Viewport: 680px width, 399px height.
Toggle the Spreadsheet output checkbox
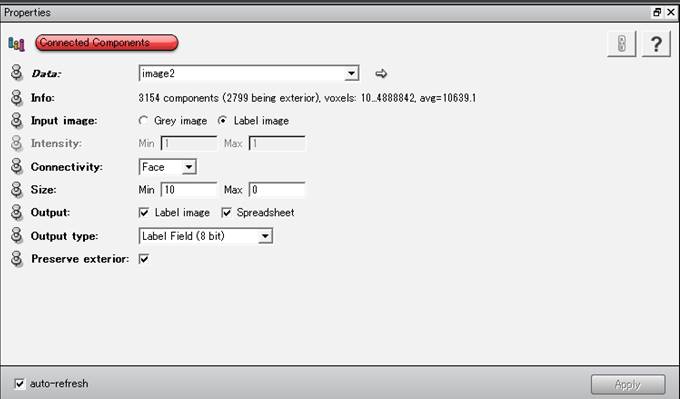226,213
